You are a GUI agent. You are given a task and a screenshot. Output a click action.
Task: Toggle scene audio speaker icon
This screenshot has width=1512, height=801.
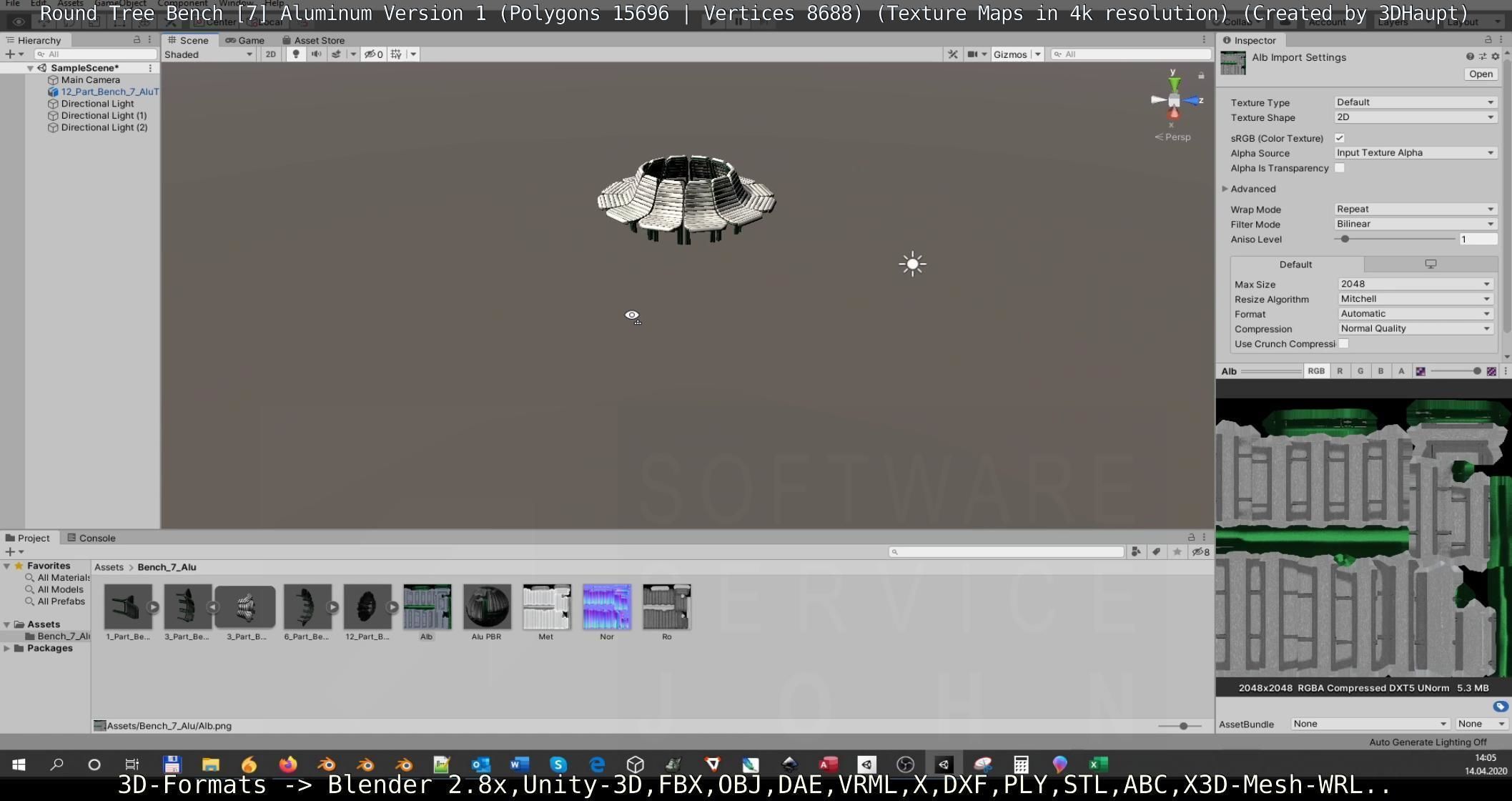point(316,54)
